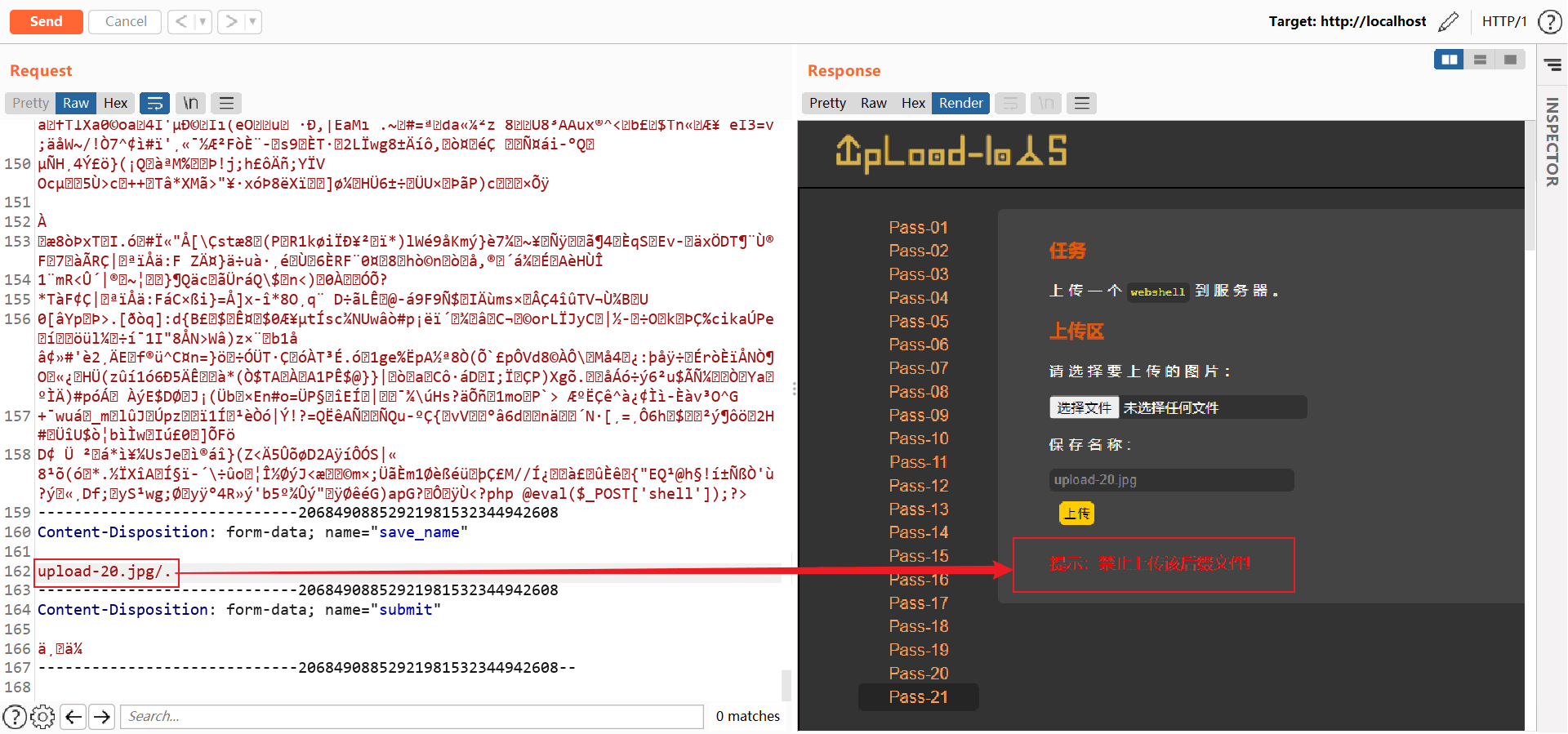Click the request Search input field
The height and width of the screenshot is (734, 1568).
pos(412,716)
